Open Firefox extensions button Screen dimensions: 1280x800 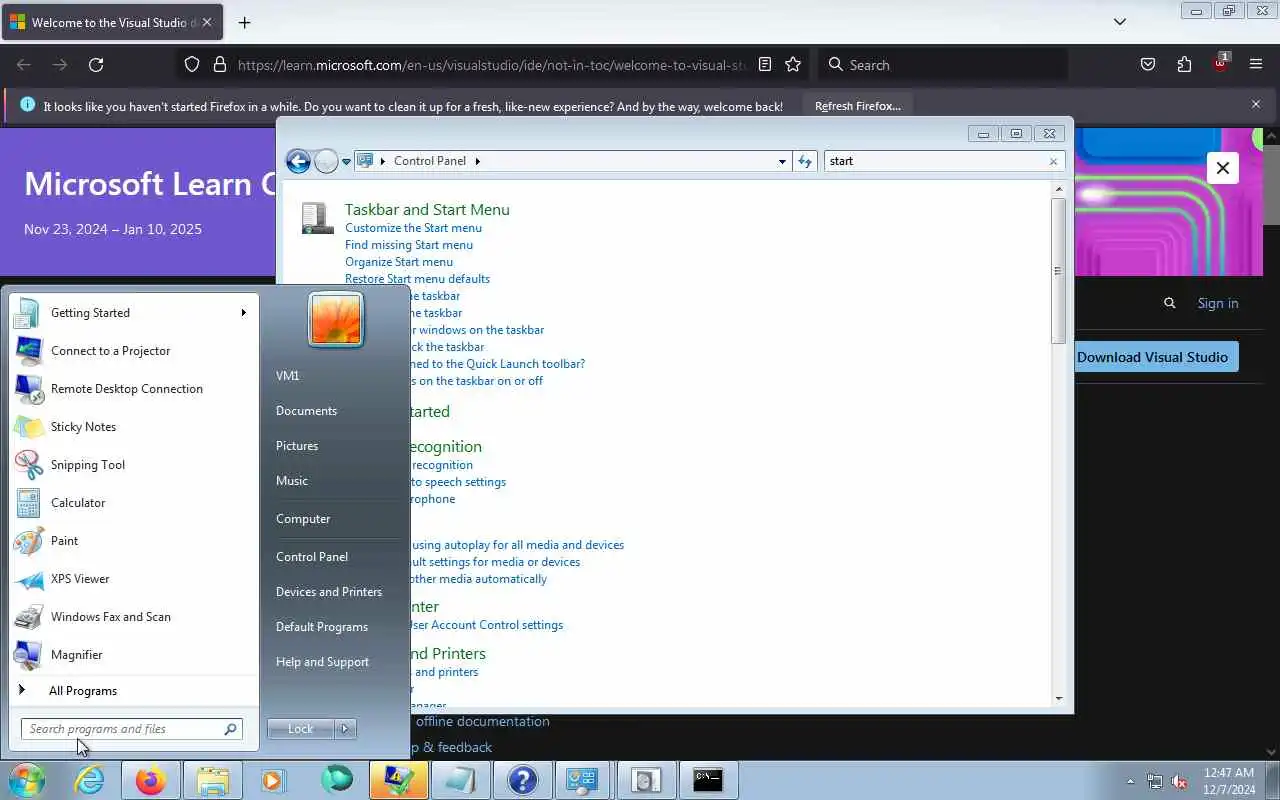1184,65
